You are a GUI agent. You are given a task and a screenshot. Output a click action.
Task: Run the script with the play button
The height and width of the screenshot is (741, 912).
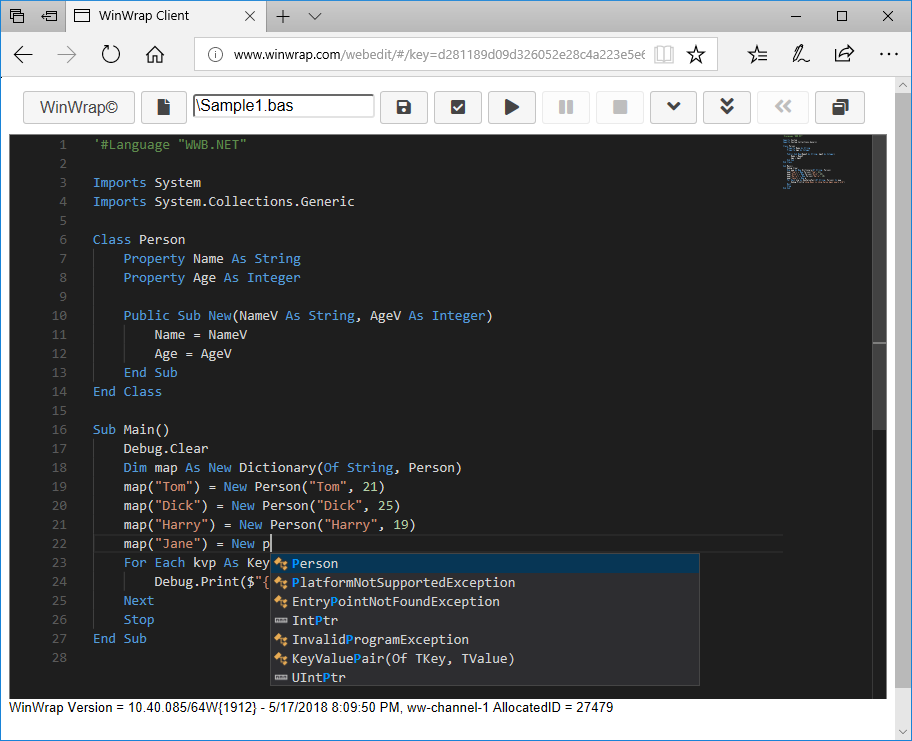tap(512, 107)
